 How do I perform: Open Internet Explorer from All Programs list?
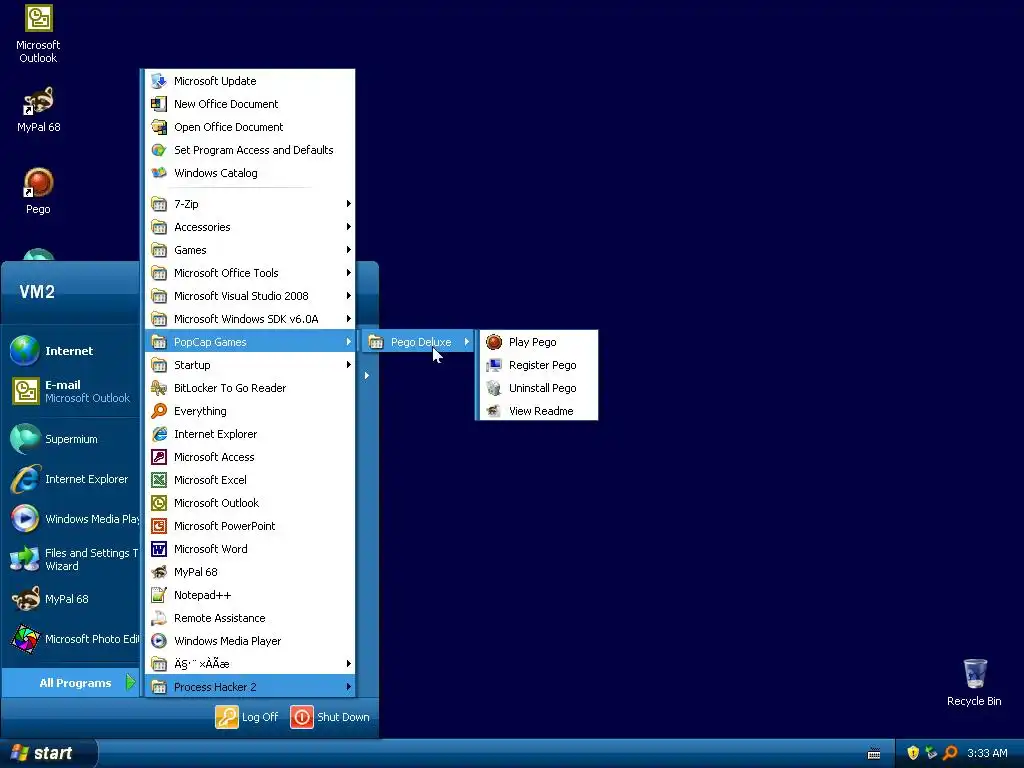(x=250, y=434)
